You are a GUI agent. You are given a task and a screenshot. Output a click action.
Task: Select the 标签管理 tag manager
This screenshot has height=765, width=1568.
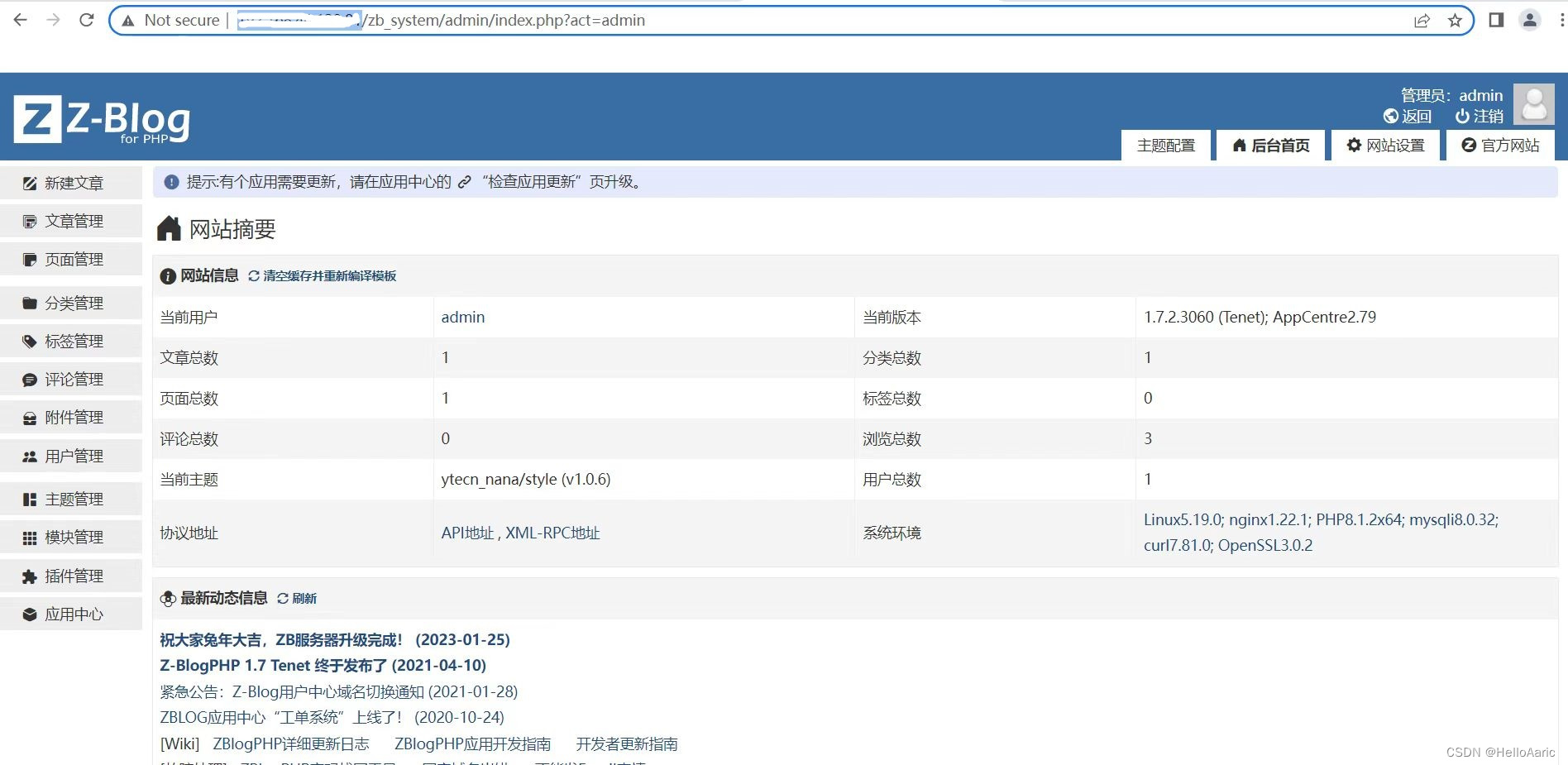pos(73,341)
